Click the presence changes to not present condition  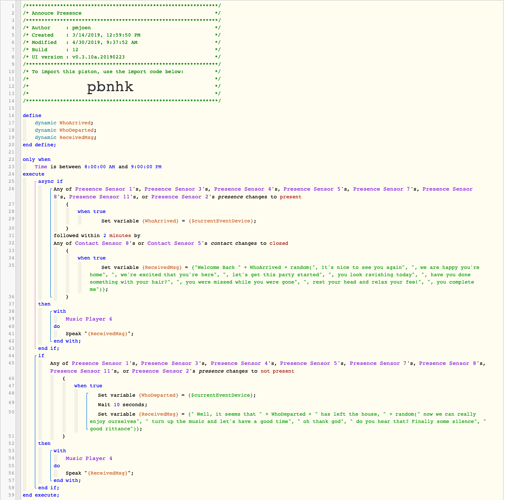268,367
